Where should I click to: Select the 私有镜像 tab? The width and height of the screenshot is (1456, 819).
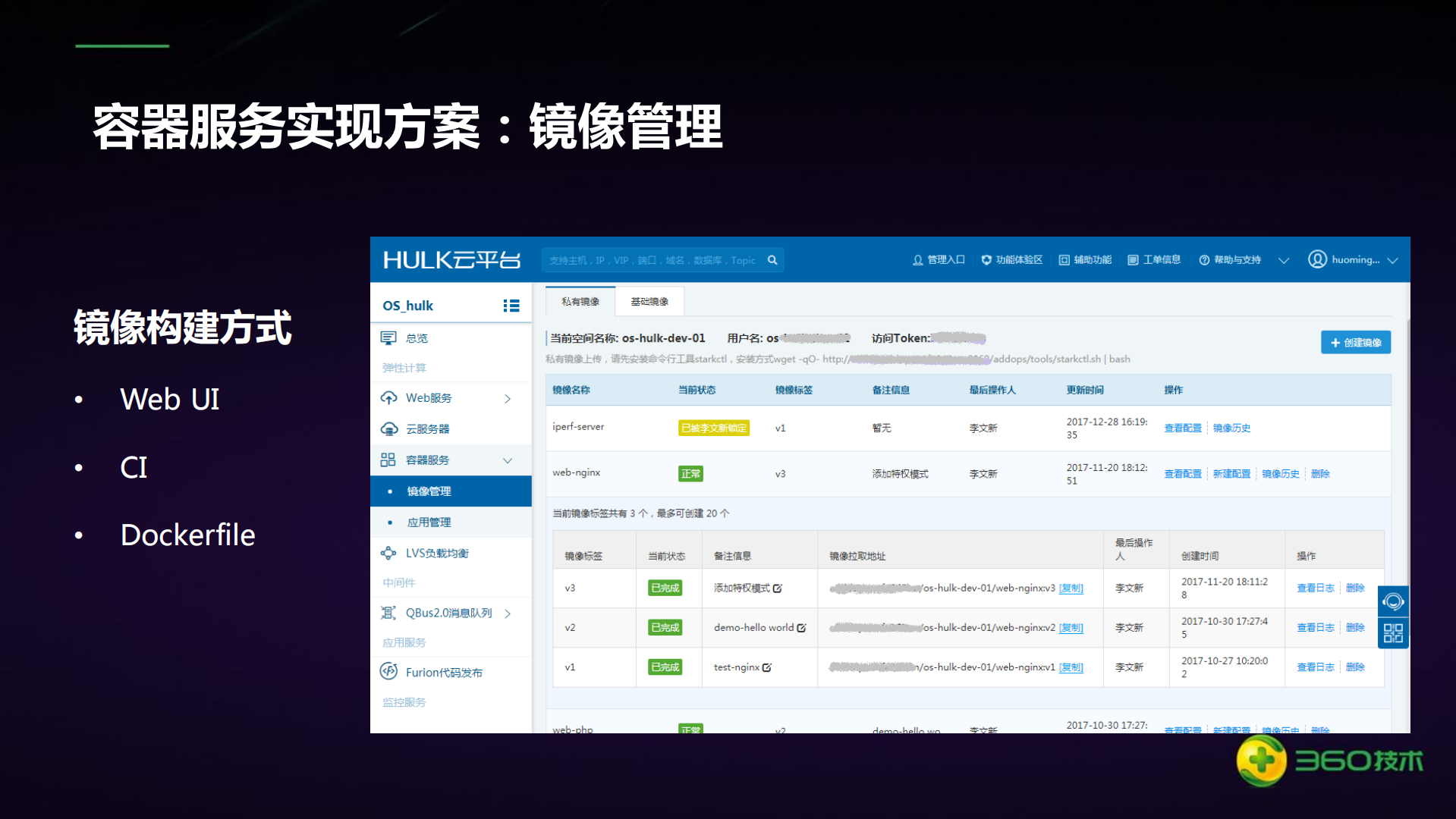[x=579, y=300]
